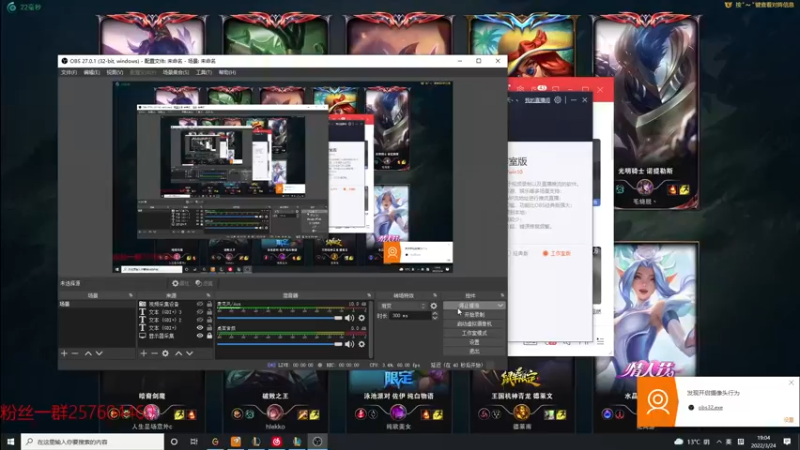Open the red NetEase music taskbar icon
The image size is (800, 450).
[277, 441]
